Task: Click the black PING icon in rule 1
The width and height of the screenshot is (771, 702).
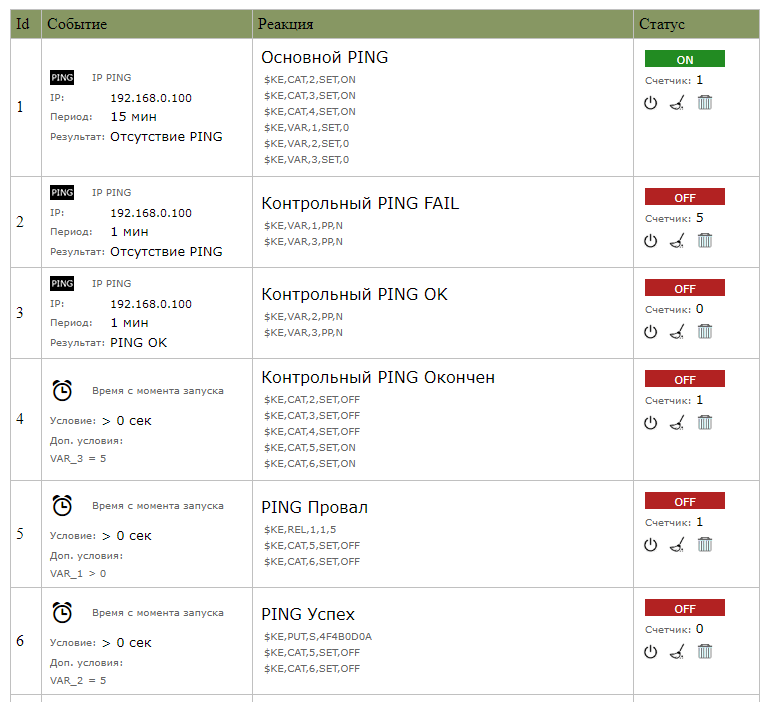Action: click(62, 77)
